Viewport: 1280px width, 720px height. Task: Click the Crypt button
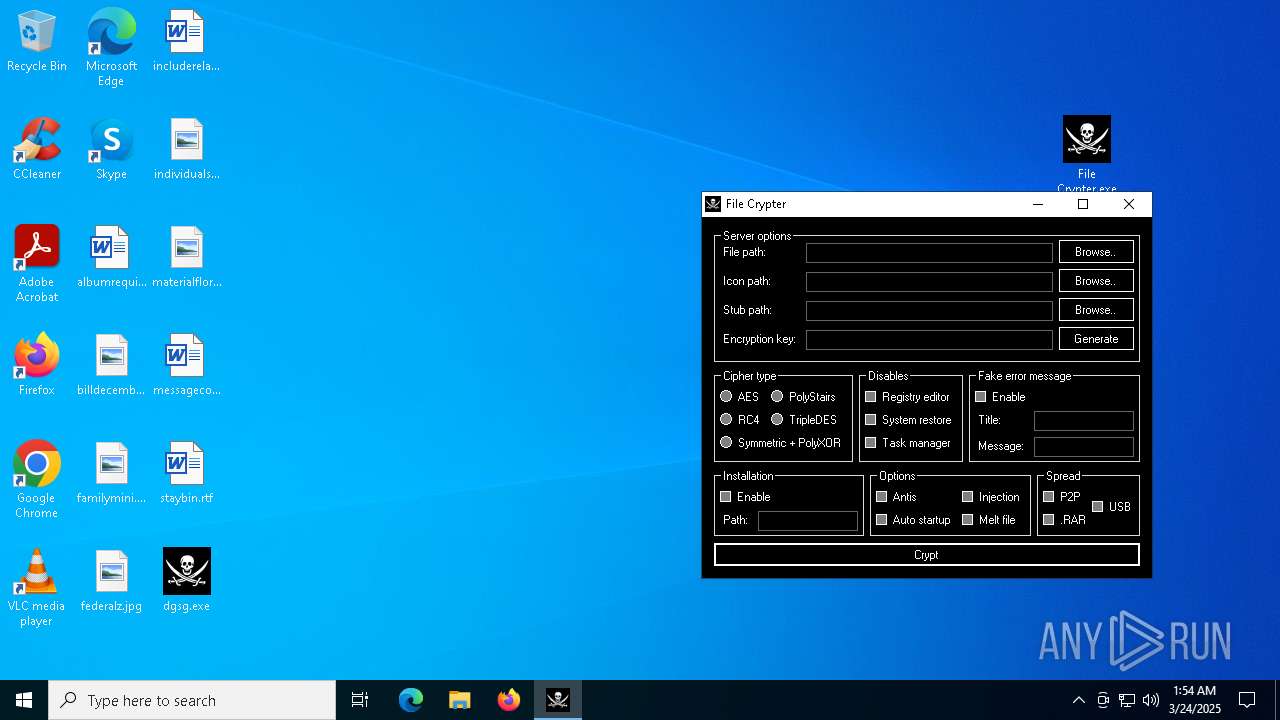point(927,555)
